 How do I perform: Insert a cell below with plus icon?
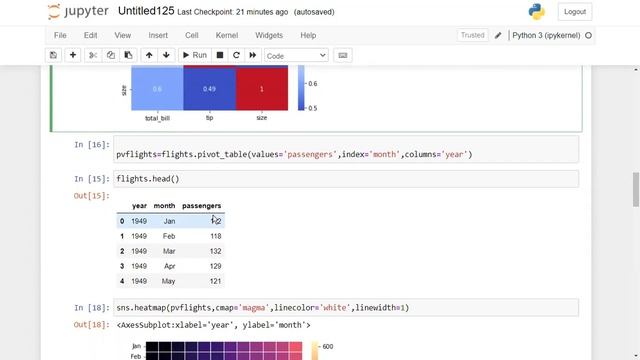tap(73, 55)
